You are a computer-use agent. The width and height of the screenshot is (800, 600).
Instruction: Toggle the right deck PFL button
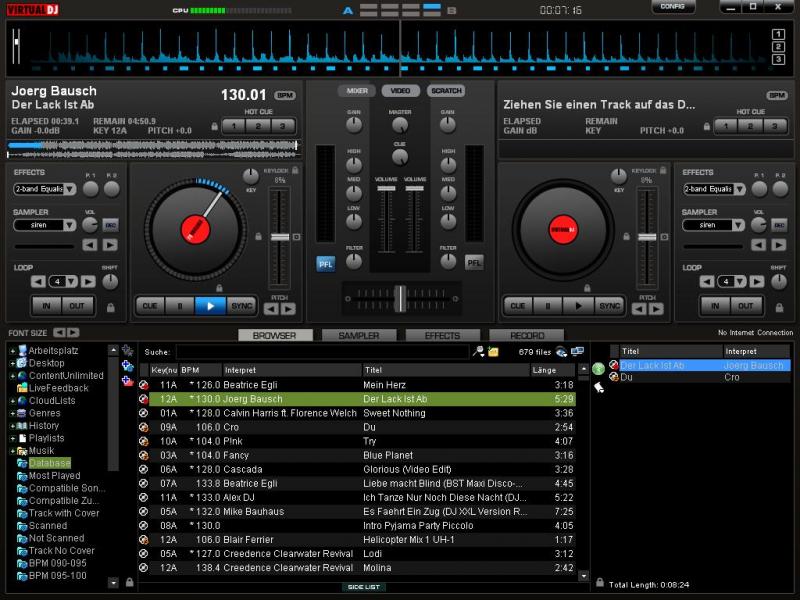click(x=474, y=263)
